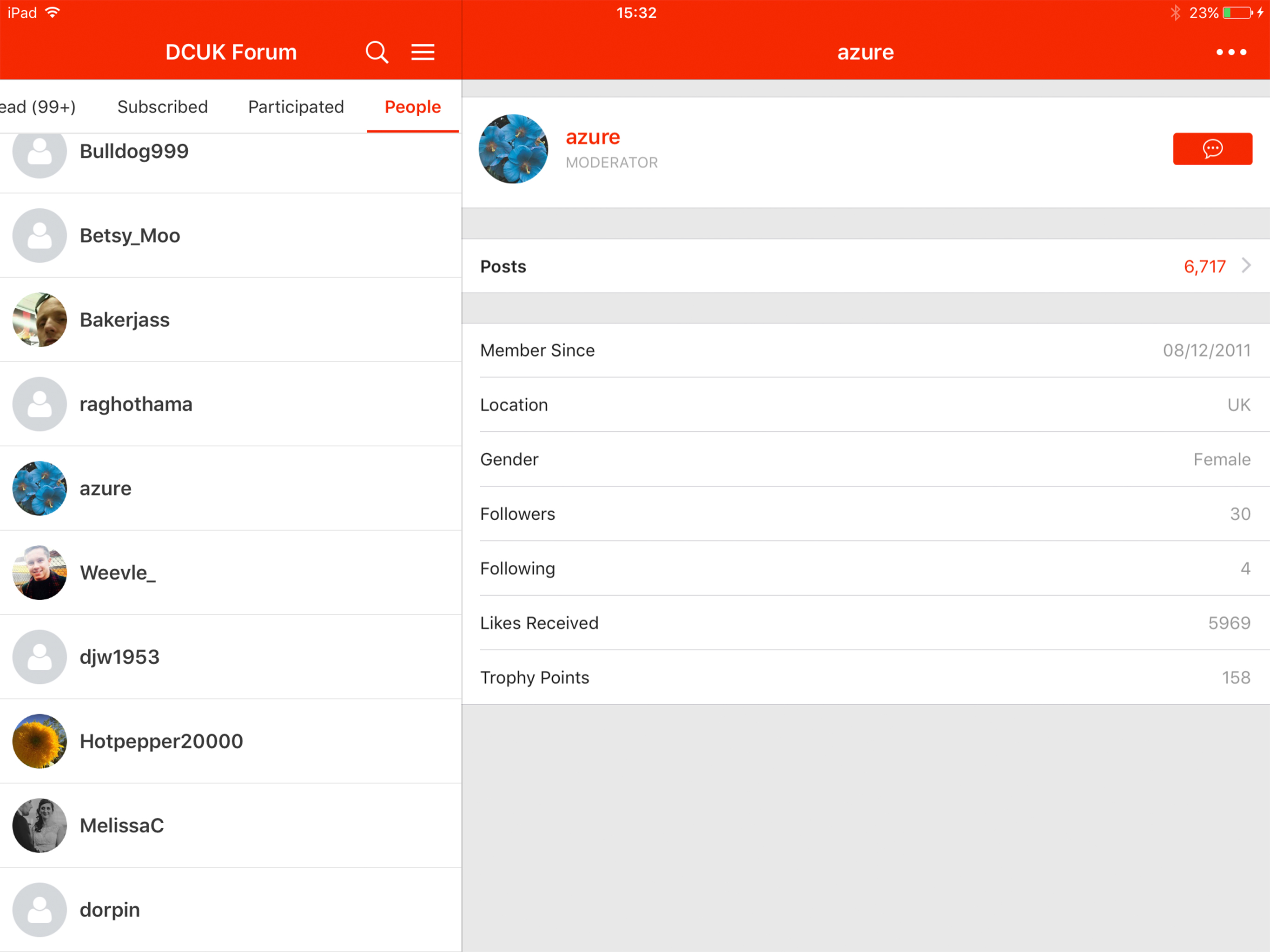Screen dimensions: 1270x952
Task: Tap the search magnifier icon
Action: pos(377,52)
